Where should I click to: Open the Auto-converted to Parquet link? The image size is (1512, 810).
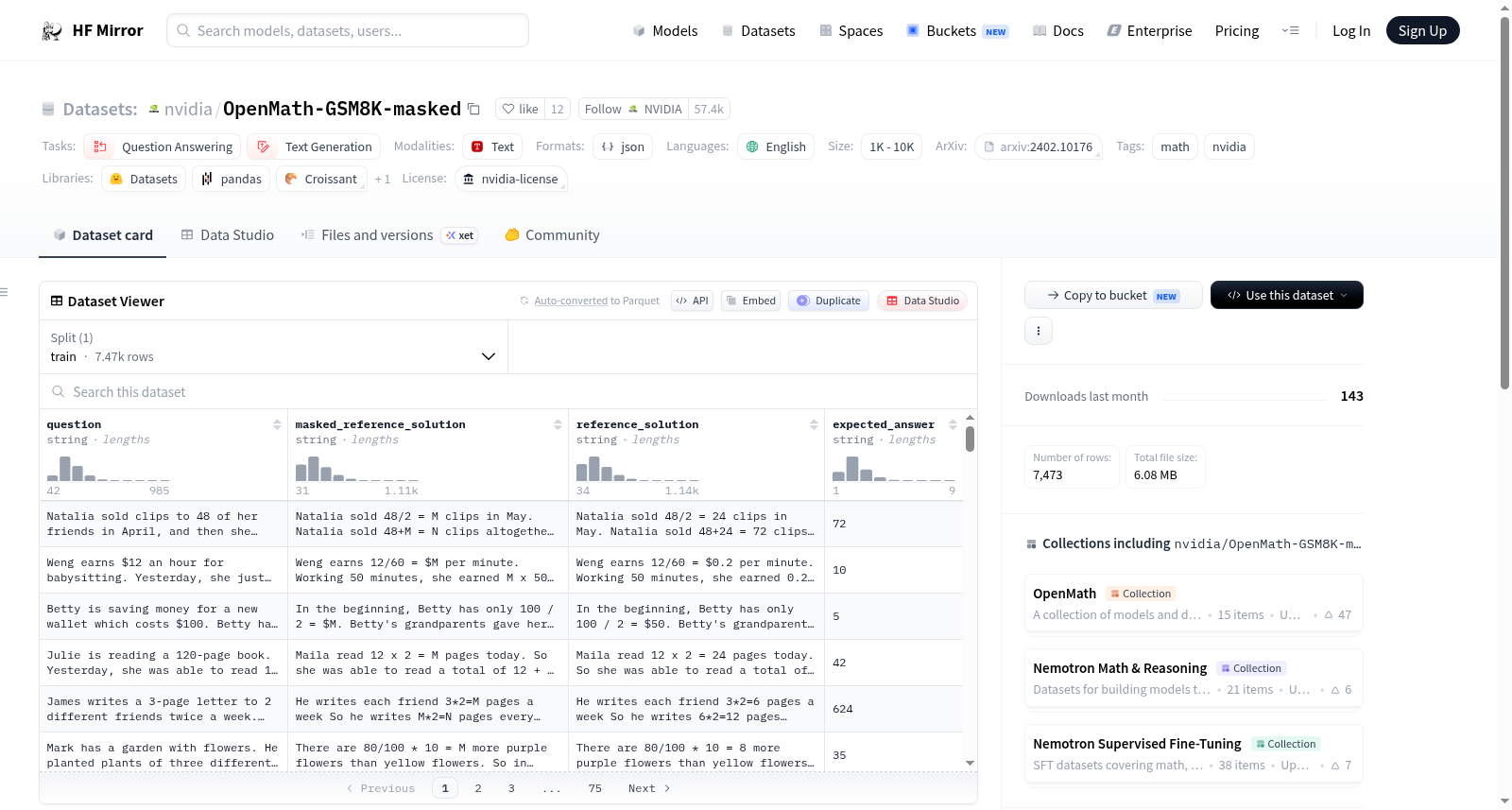(x=596, y=301)
